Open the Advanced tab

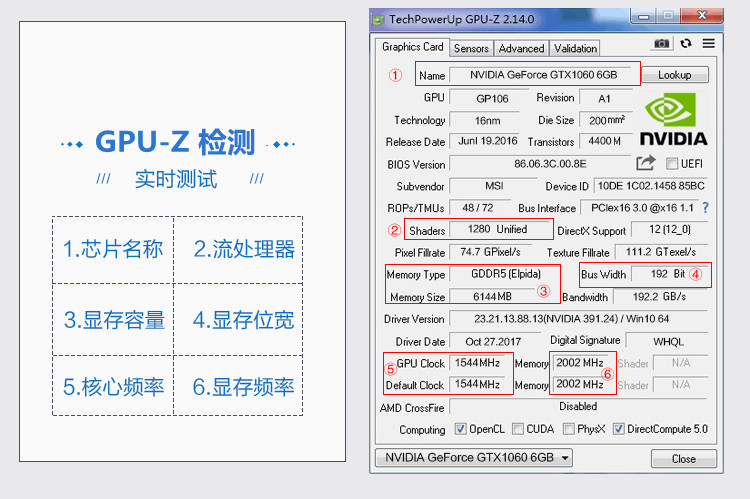[521, 48]
